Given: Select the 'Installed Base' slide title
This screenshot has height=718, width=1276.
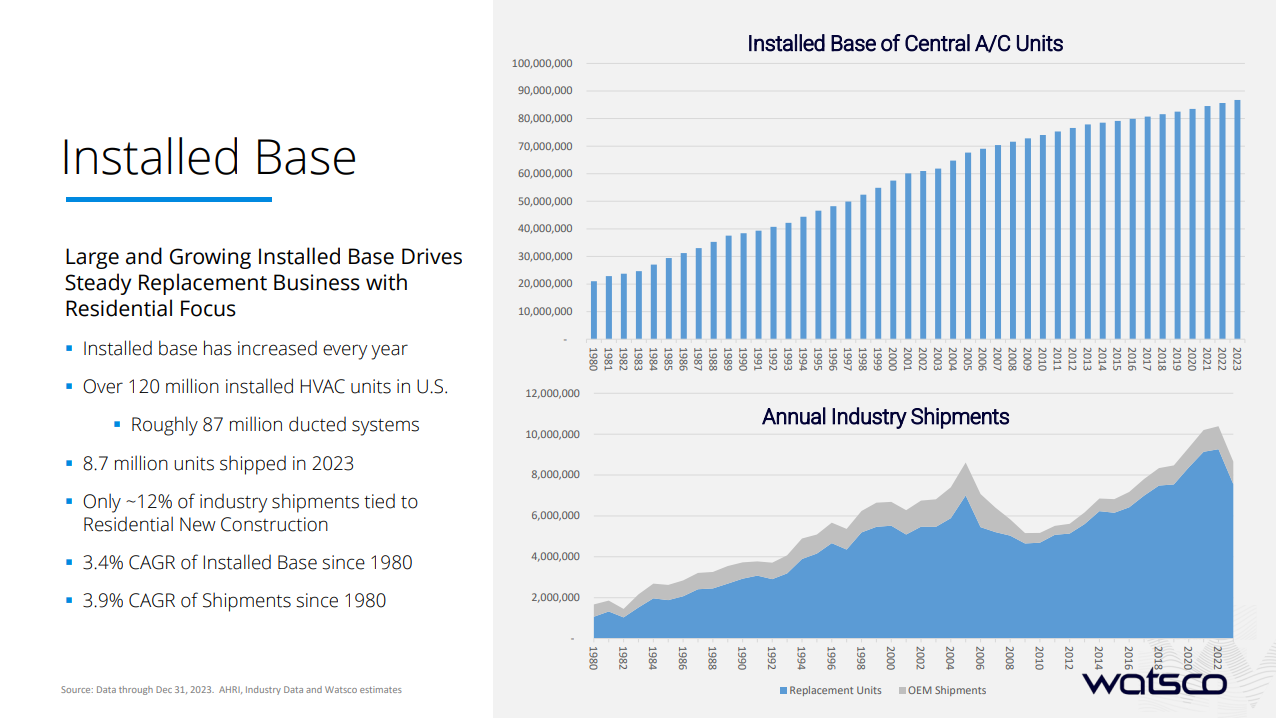Looking at the screenshot, I should pyautogui.click(x=209, y=158).
